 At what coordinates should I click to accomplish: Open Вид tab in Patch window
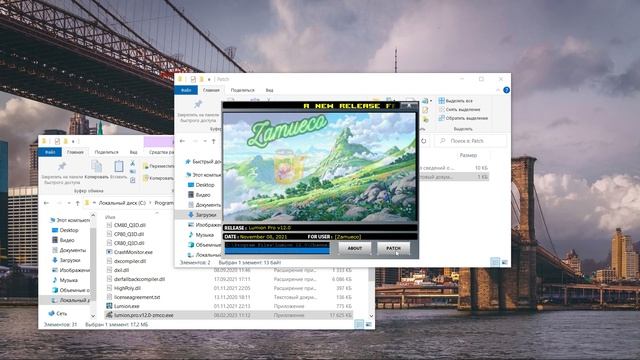point(269,90)
